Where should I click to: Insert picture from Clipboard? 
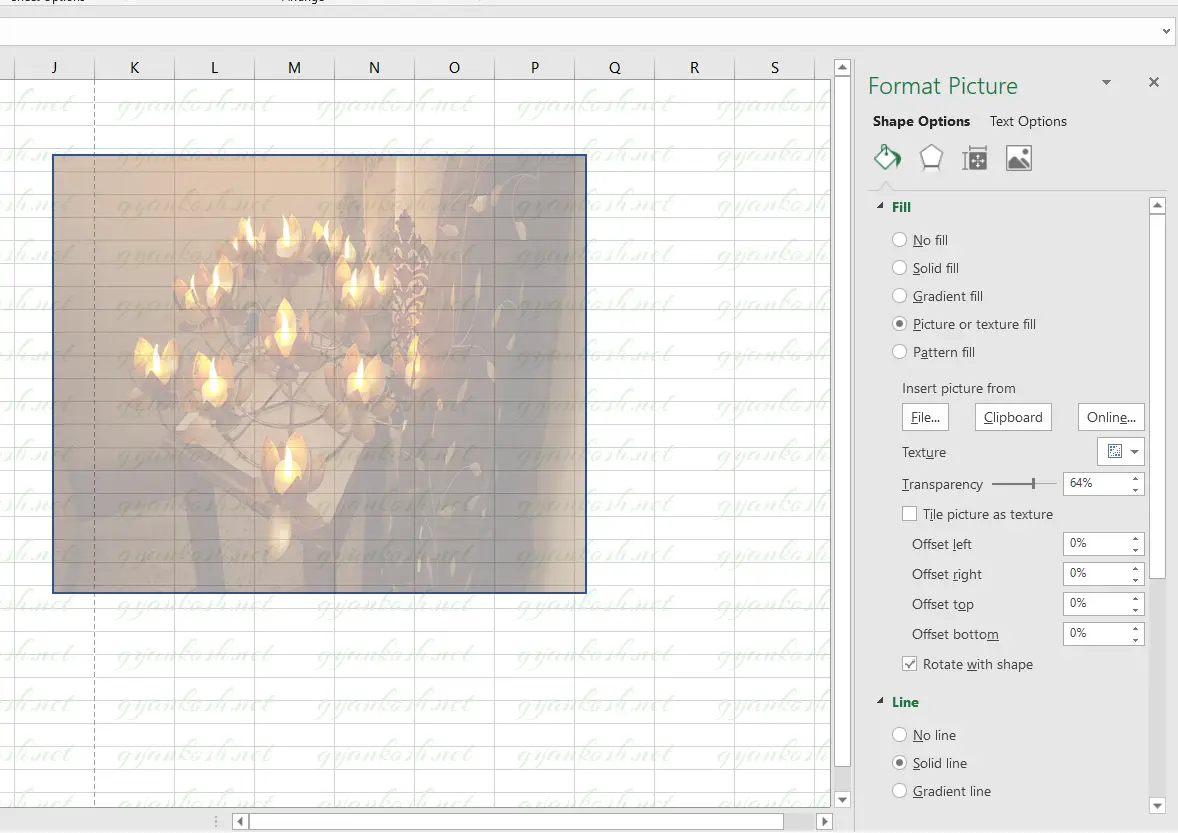coord(1013,417)
